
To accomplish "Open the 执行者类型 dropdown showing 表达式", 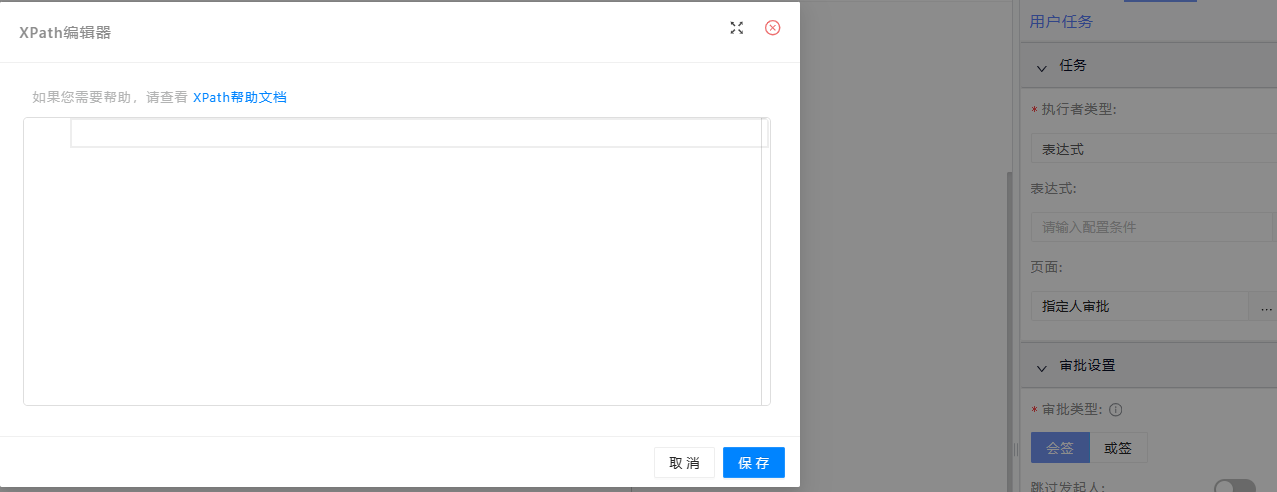I will coord(1153,149).
